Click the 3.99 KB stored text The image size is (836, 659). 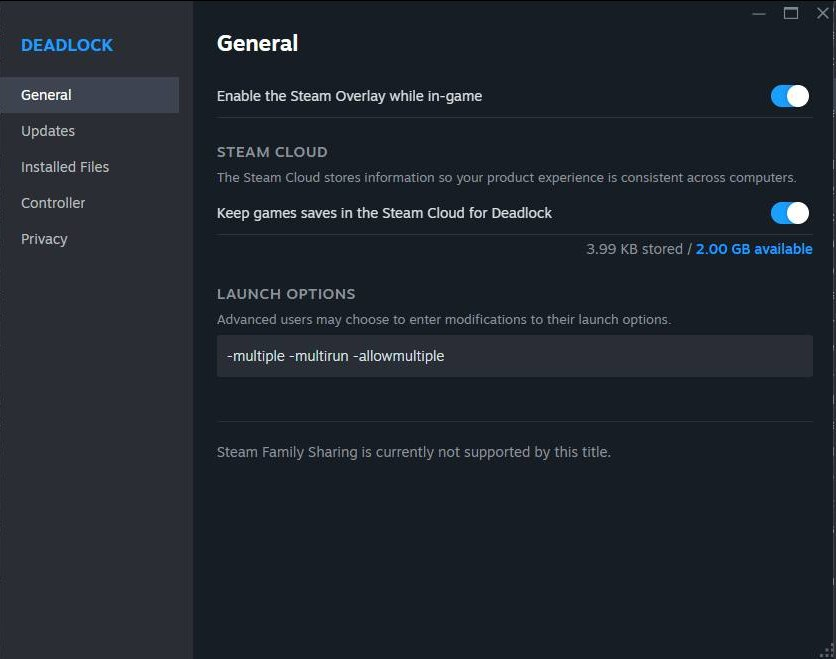[634, 249]
